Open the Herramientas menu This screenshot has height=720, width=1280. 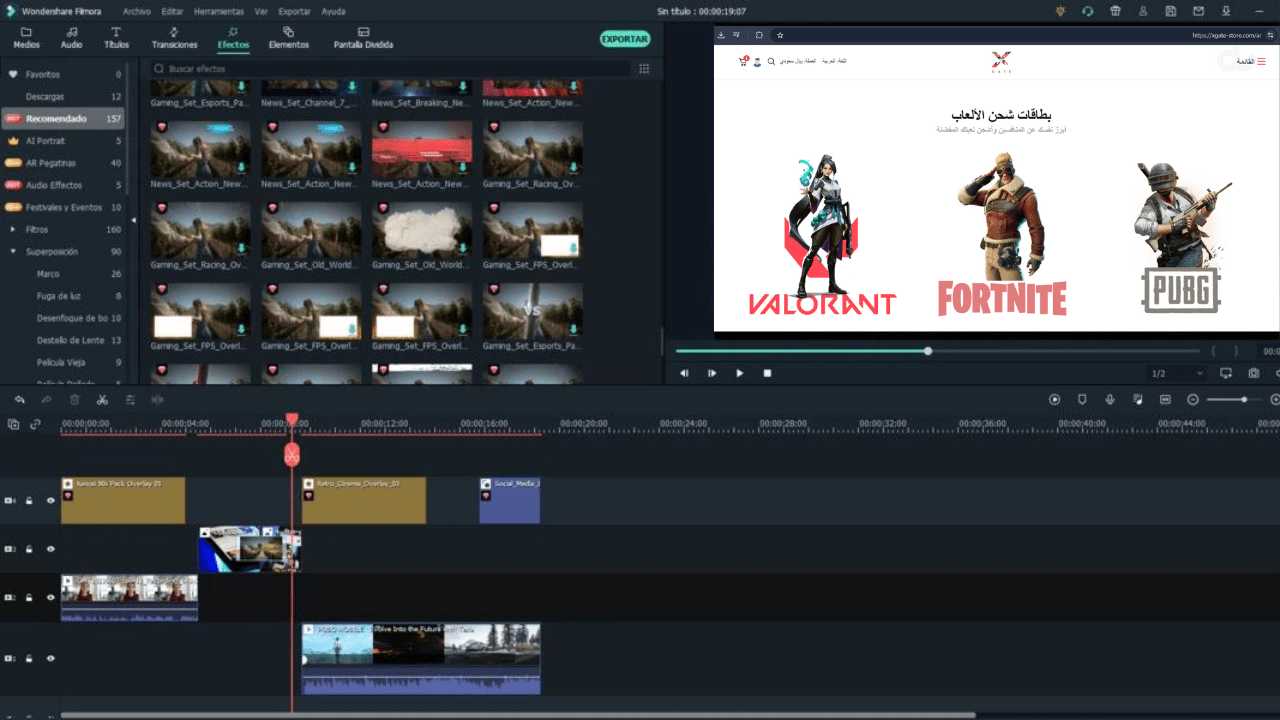(x=219, y=11)
